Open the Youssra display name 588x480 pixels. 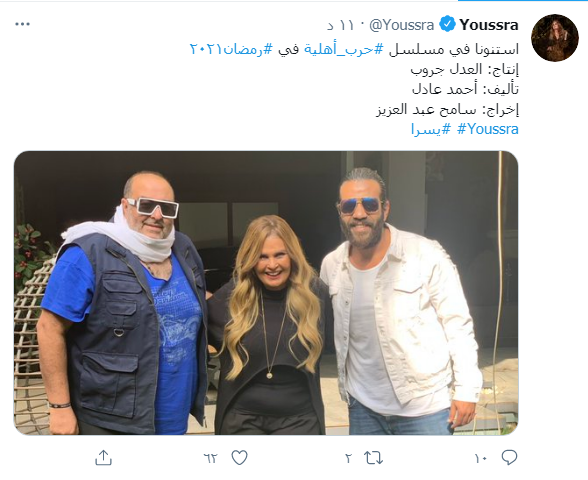coord(489,25)
